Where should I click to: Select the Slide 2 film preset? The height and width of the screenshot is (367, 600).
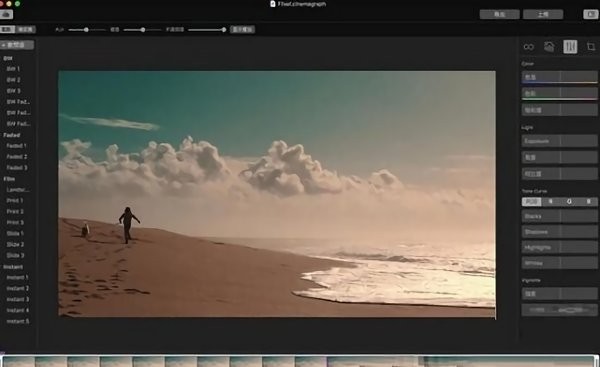tap(15, 244)
